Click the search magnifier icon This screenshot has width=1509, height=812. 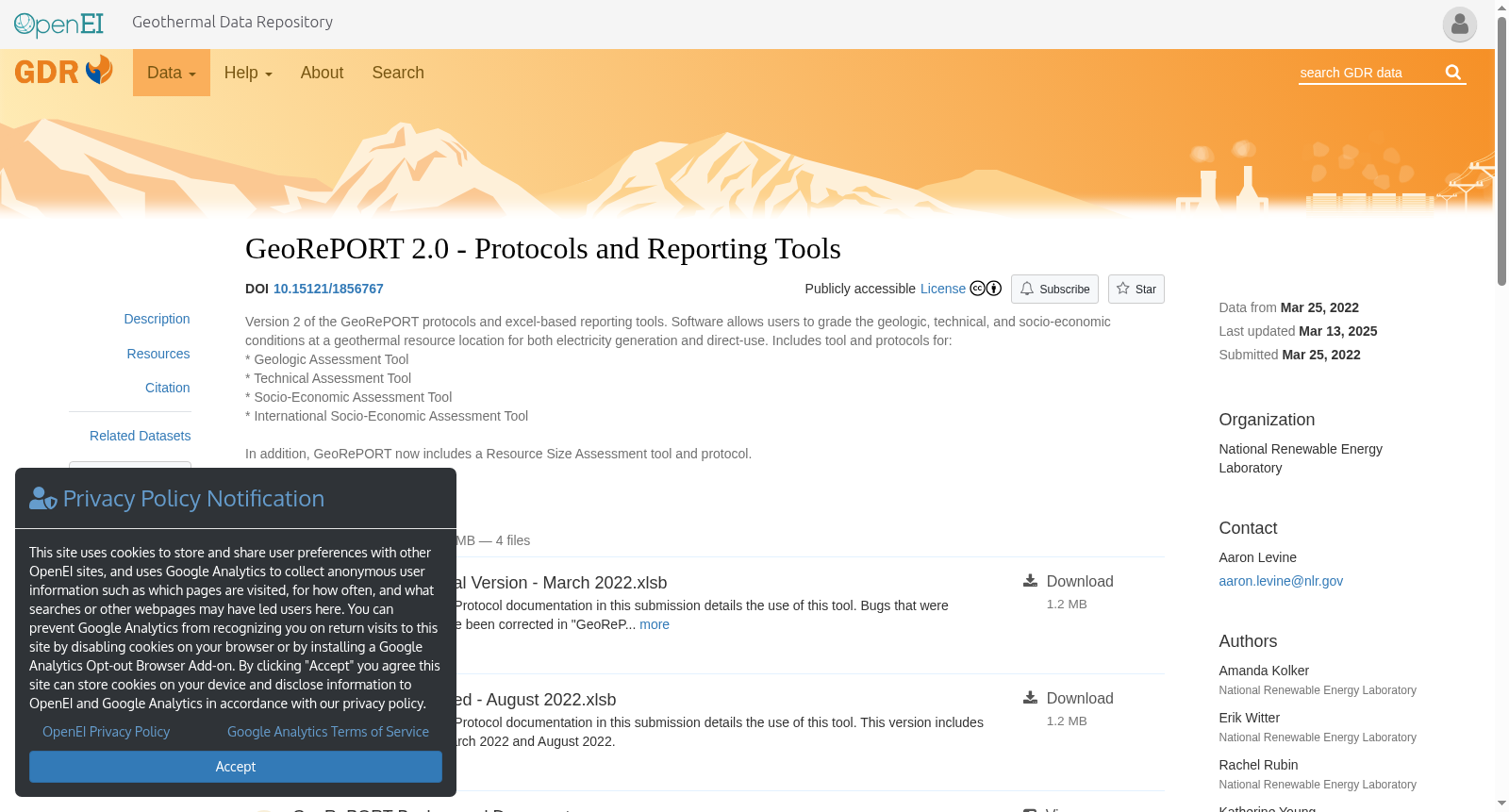(x=1453, y=73)
